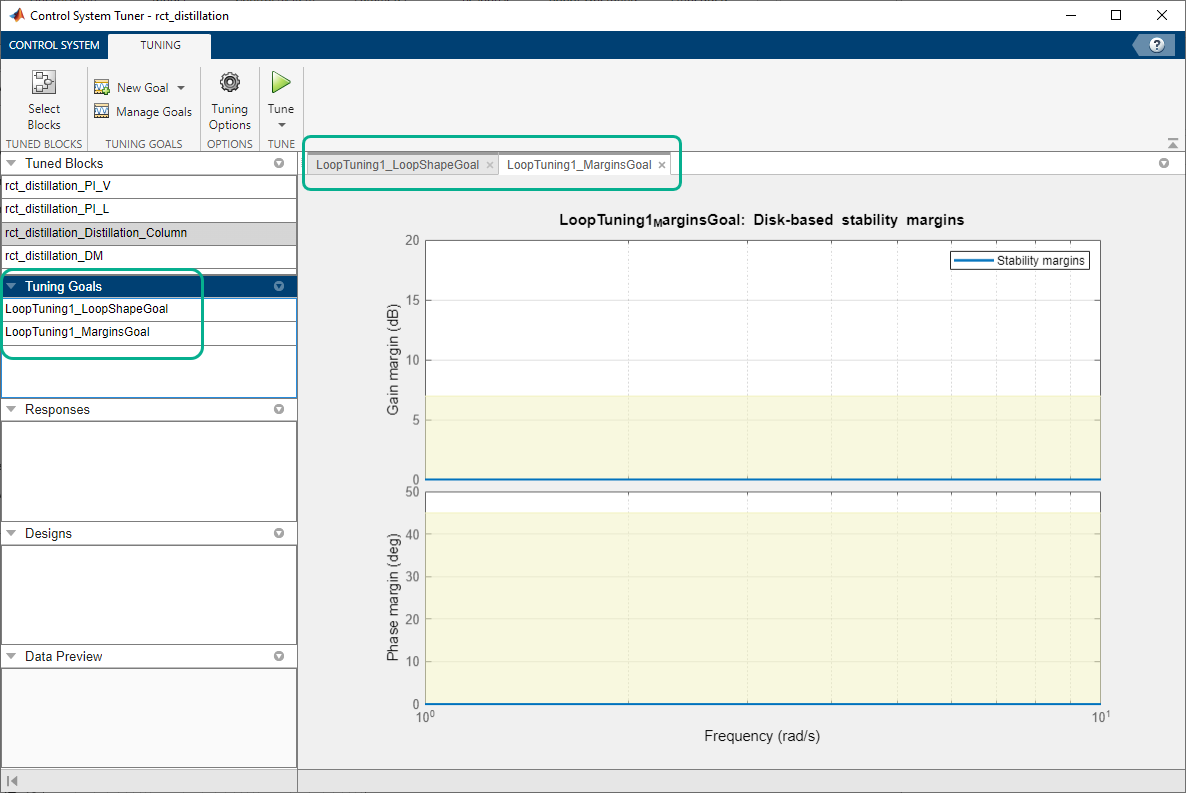Open the help question mark icon

pos(1157,45)
